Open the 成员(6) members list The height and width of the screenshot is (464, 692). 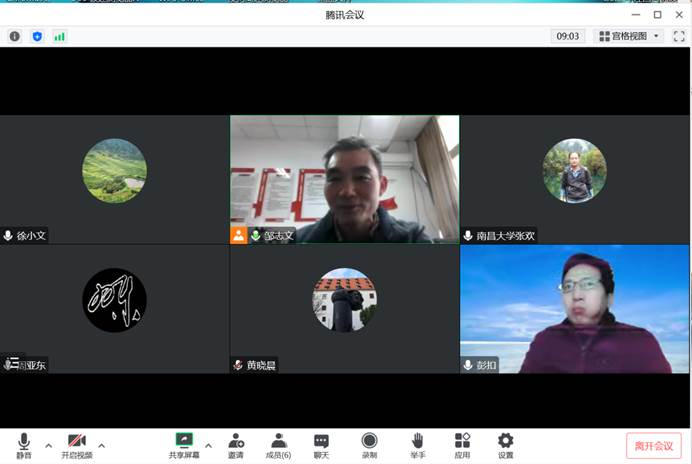coord(278,444)
